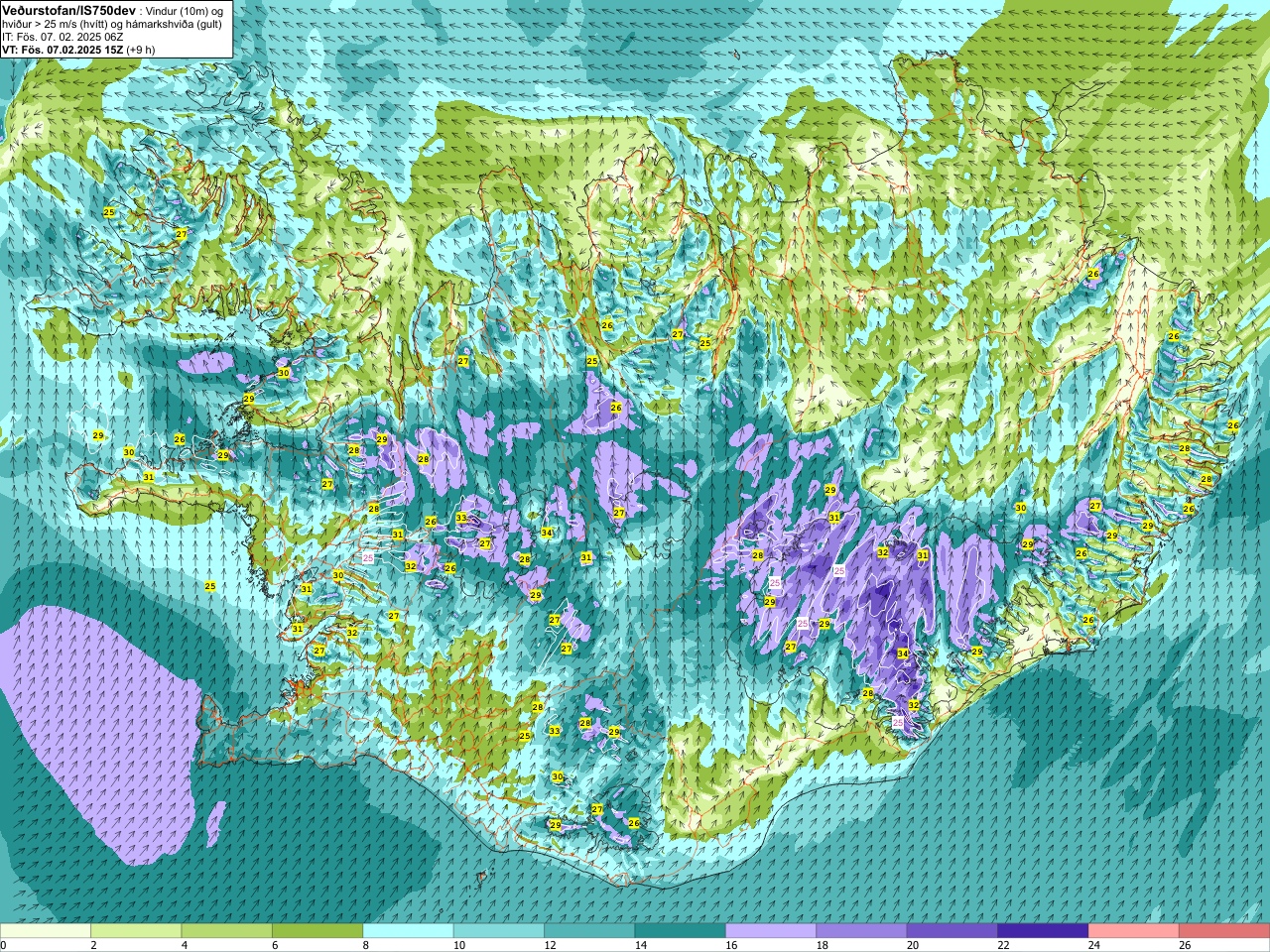The width and height of the screenshot is (1270, 952).
Task: Select the 'IT: Fös. 07. 02. 2025 06Z' line
Action: point(63,37)
